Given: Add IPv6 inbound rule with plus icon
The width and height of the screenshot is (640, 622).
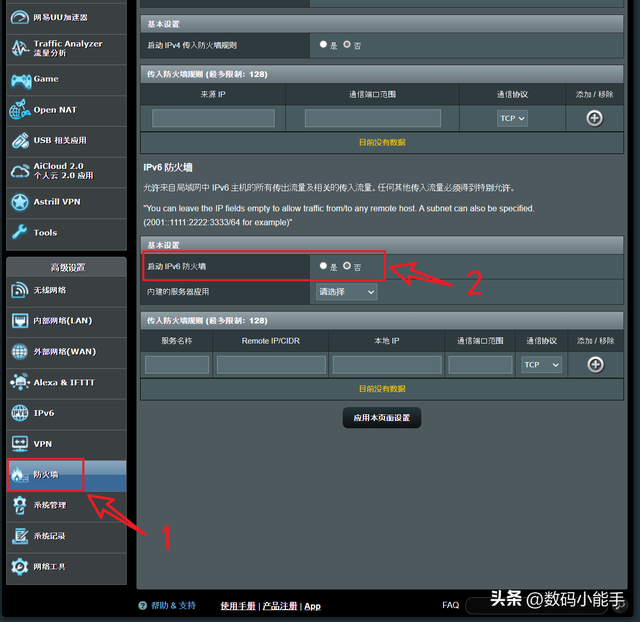Looking at the screenshot, I should pyautogui.click(x=596, y=364).
